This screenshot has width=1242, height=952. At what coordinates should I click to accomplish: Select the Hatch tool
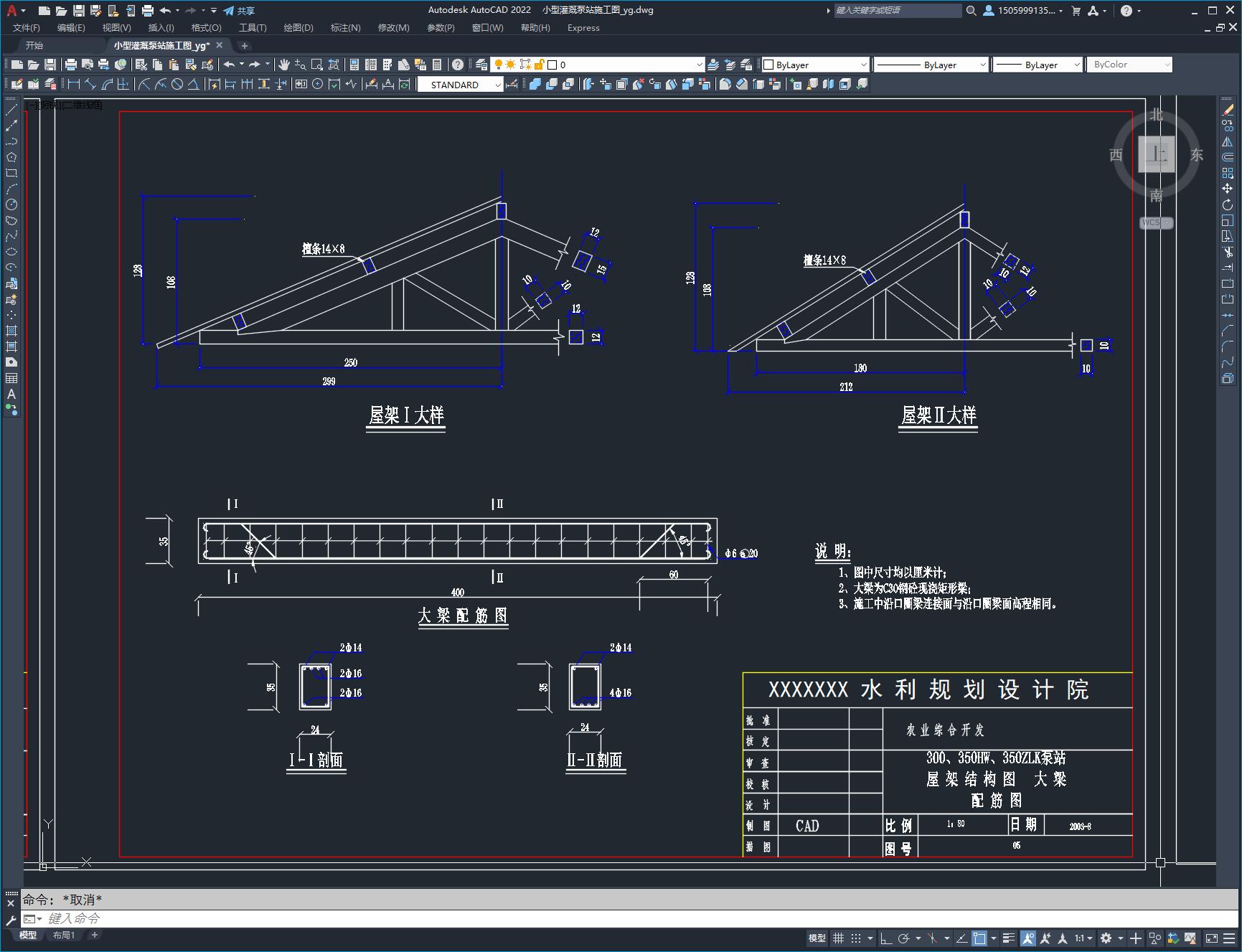tap(11, 331)
